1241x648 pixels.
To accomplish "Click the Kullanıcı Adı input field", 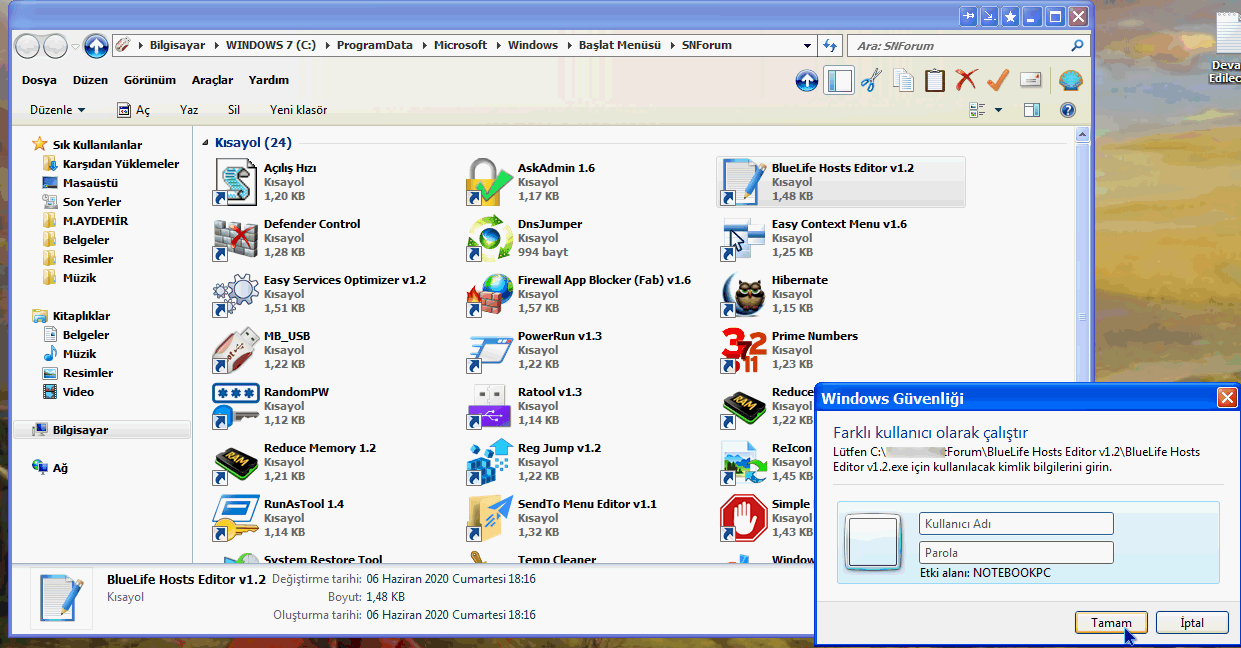I will coord(1016,523).
